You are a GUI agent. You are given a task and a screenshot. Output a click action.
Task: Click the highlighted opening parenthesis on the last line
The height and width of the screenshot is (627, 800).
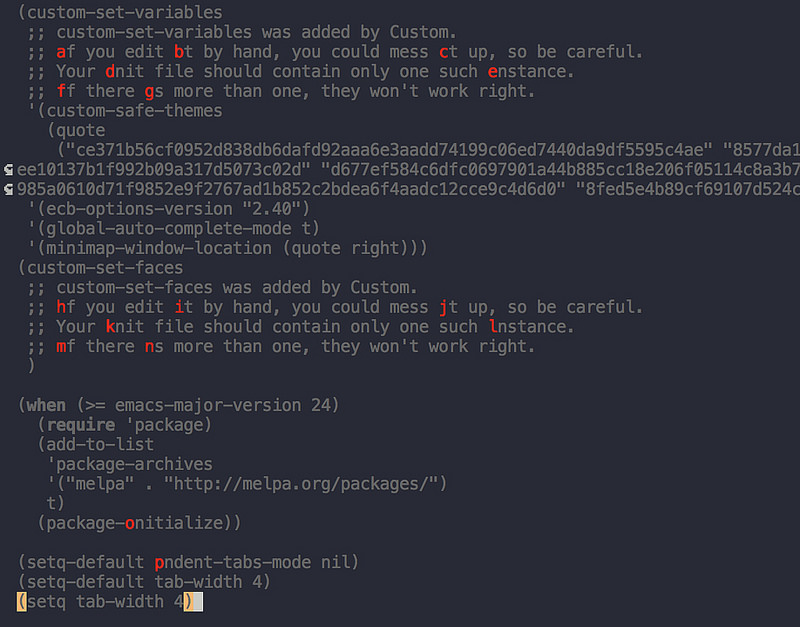tap(21, 602)
